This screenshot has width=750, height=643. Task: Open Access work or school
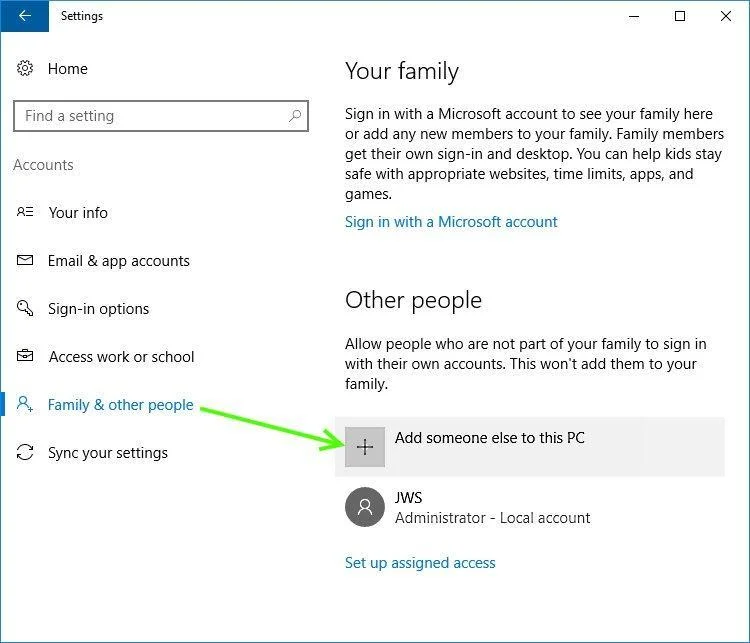point(121,356)
